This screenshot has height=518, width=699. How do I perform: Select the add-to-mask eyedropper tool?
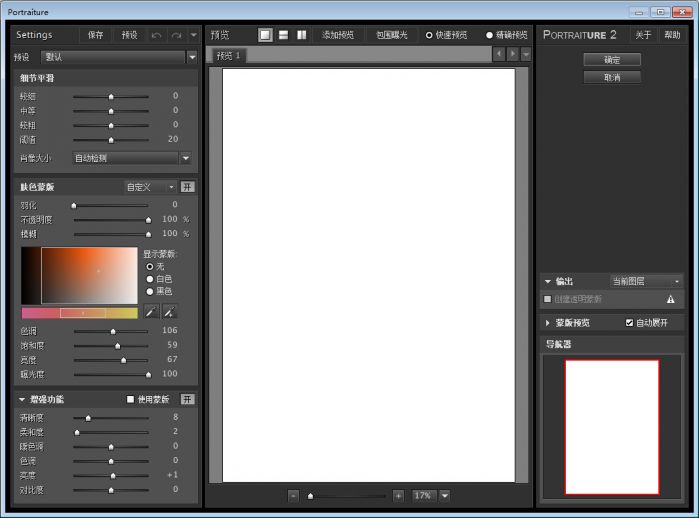[x=169, y=312]
